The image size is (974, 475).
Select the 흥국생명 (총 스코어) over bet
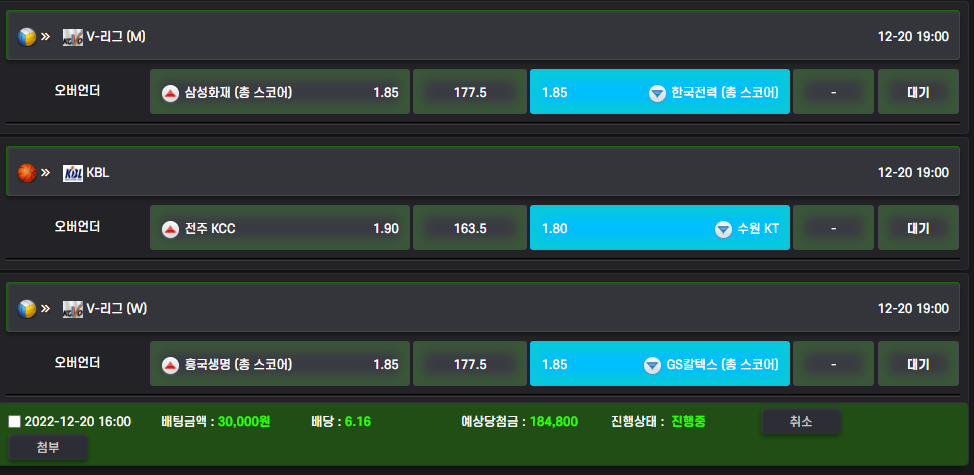tap(280, 363)
